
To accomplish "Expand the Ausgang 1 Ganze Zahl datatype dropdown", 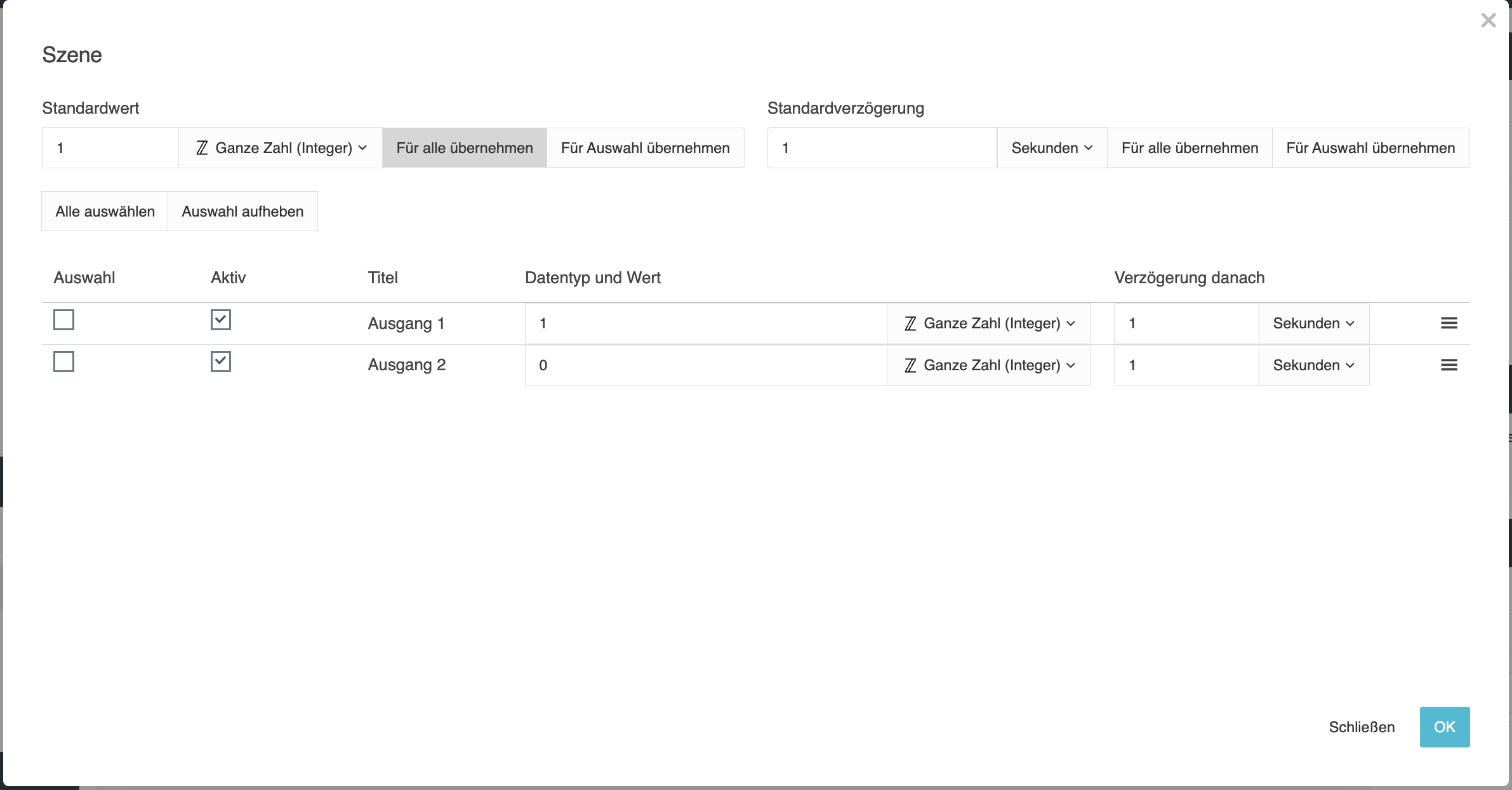I will click(x=988, y=323).
